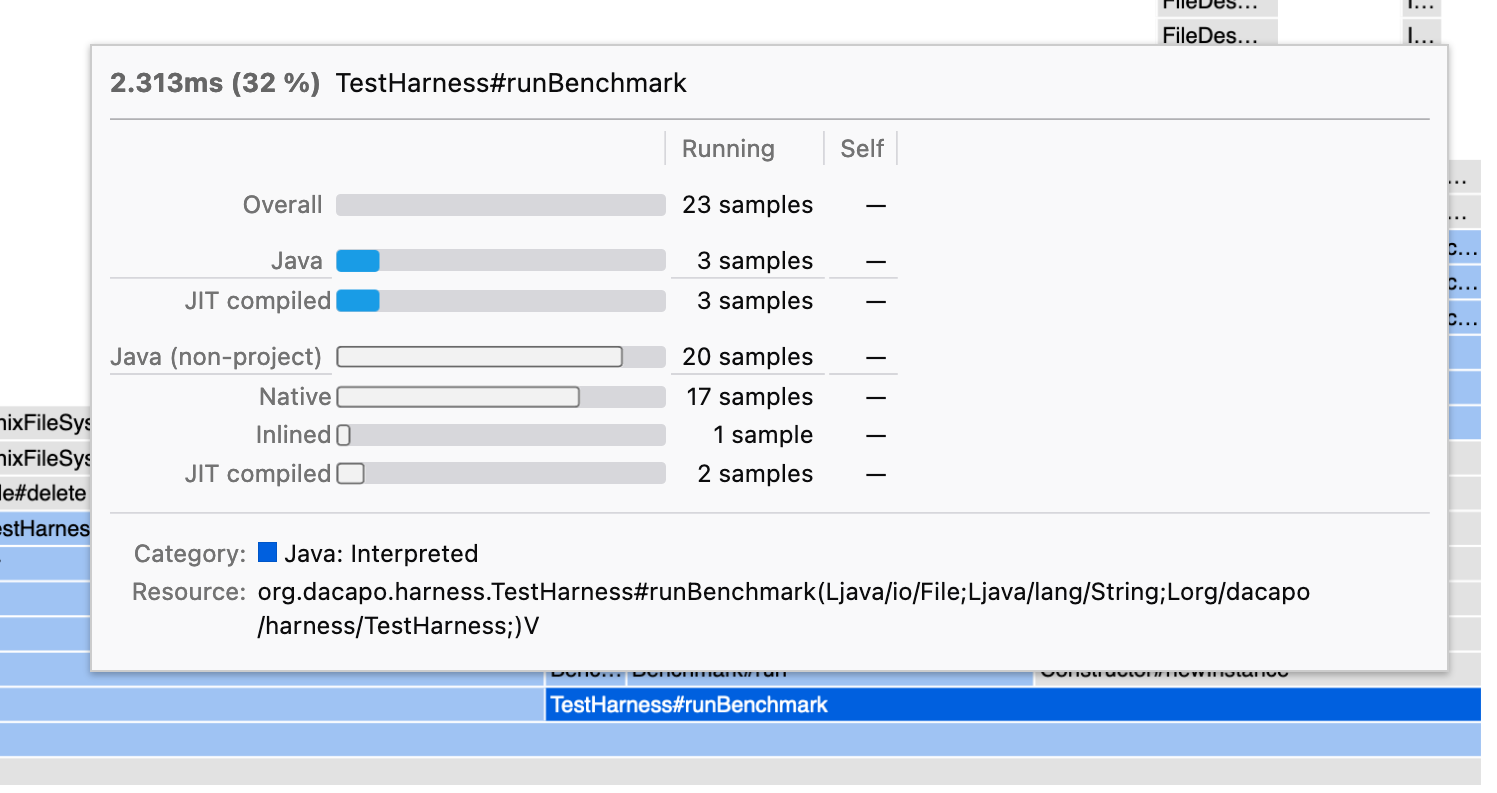
Task: Select the File#delete frame at left edge
Action: click(x=45, y=493)
